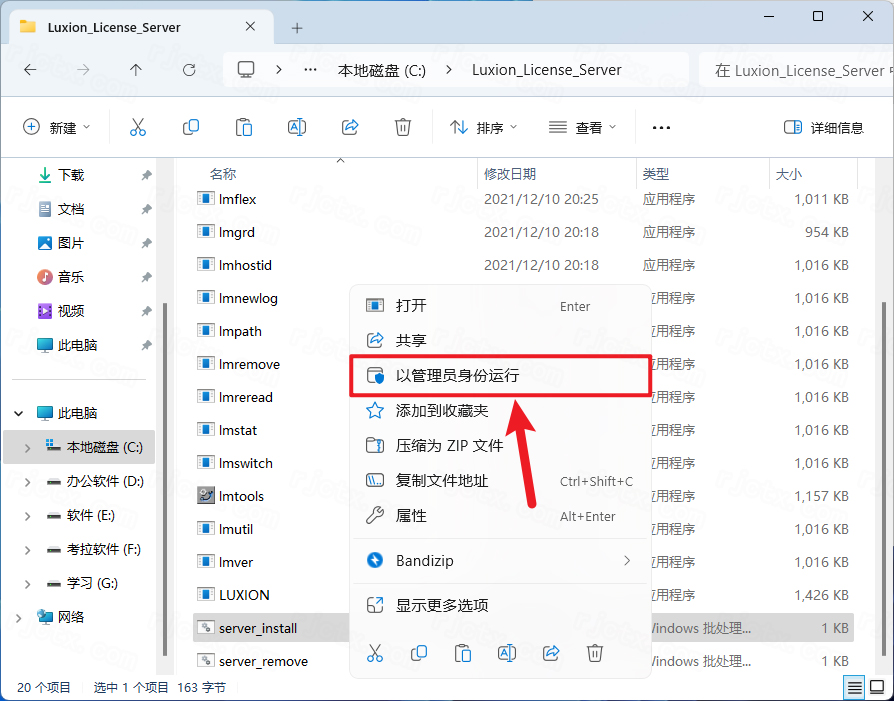The width and height of the screenshot is (894, 701).
Task: Open the 新建 dropdown menu
Action: [56, 127]
